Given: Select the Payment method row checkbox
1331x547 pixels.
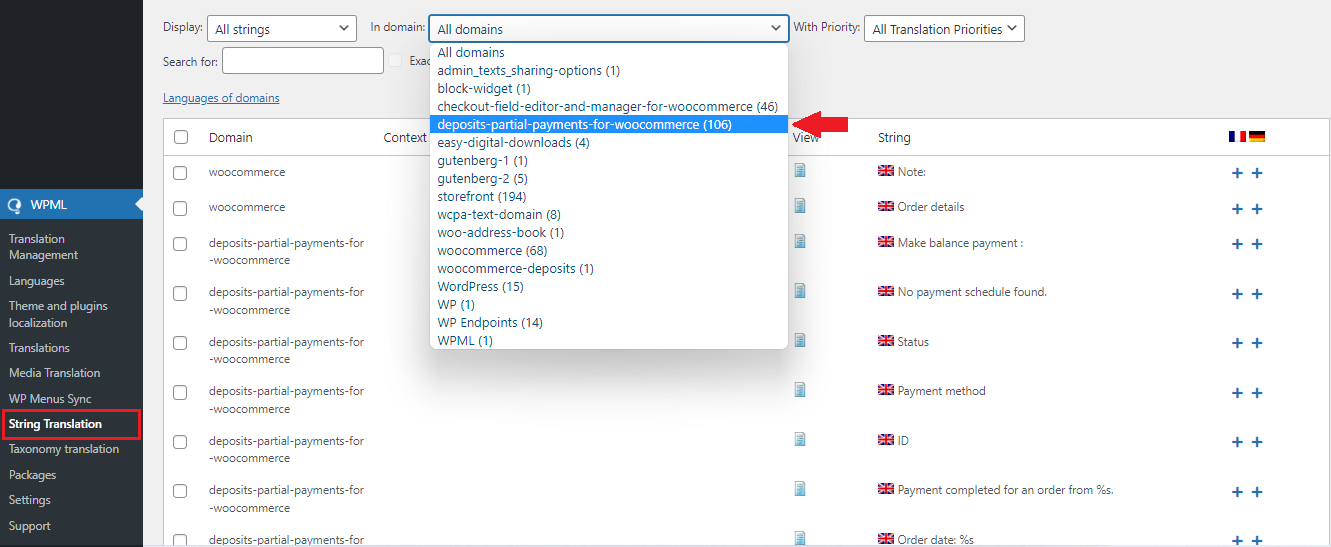Looking at the screenshot, I should click(180, 392).
